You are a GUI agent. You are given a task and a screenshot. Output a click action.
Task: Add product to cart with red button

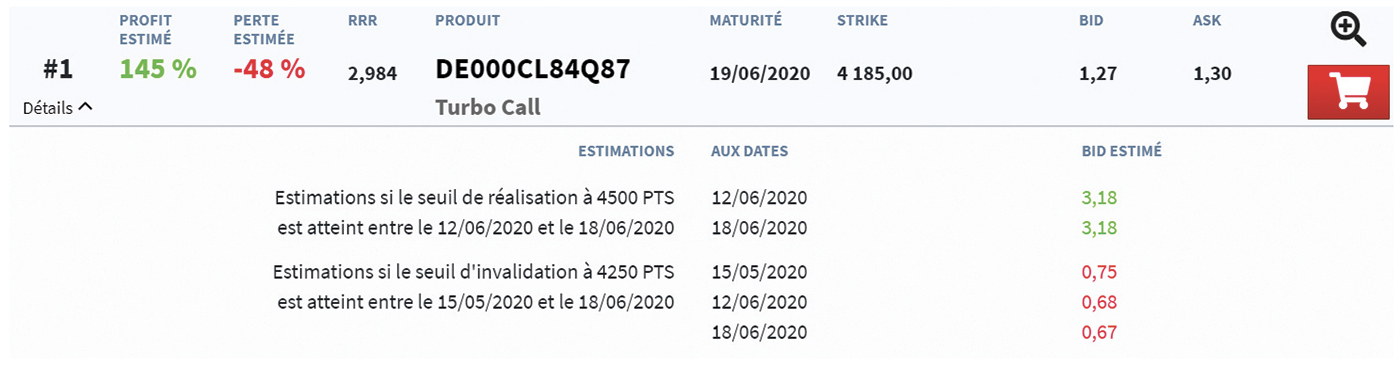[1349, 92]
